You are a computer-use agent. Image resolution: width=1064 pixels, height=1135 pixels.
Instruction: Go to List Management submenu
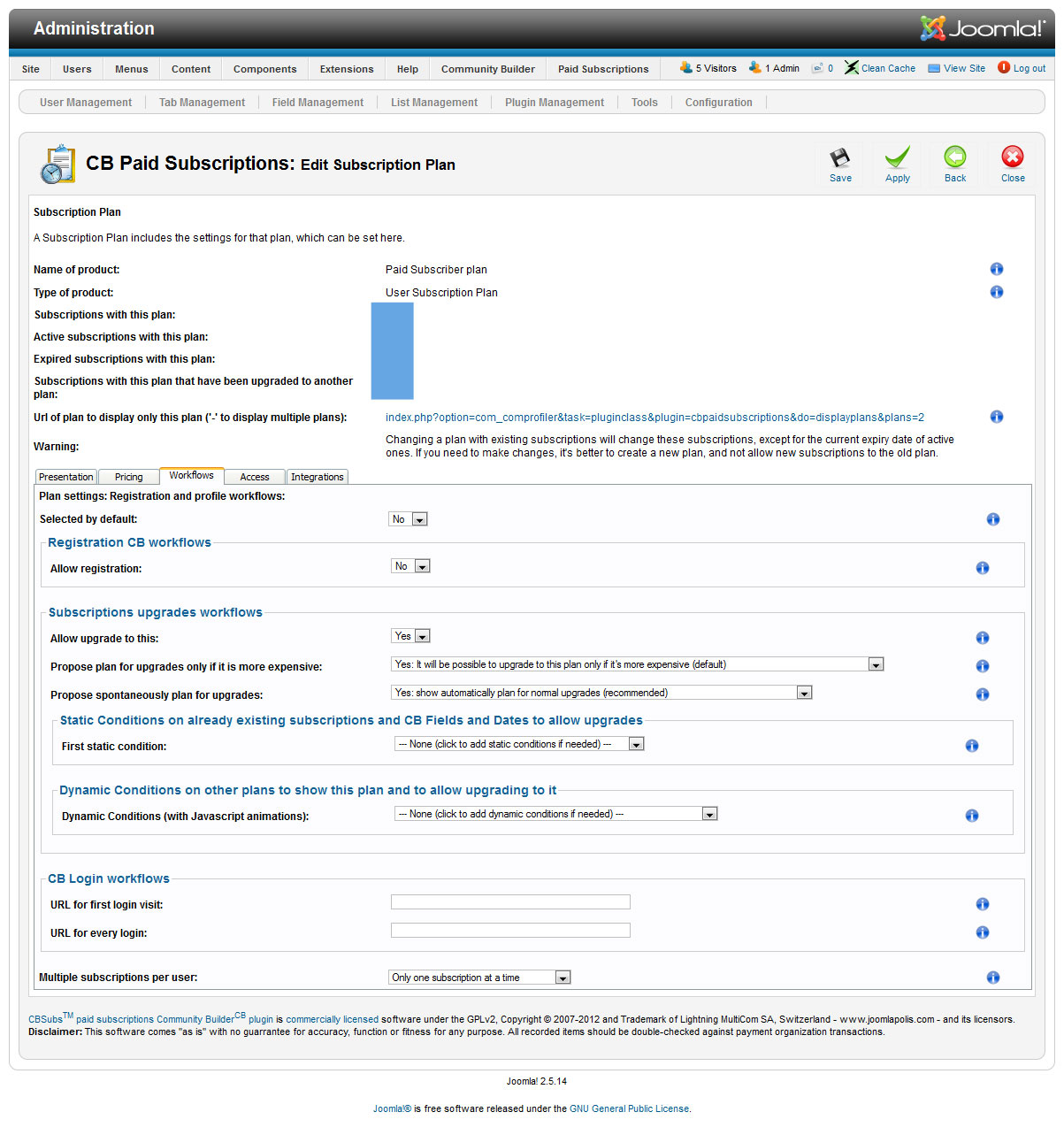tap(434, 103)
